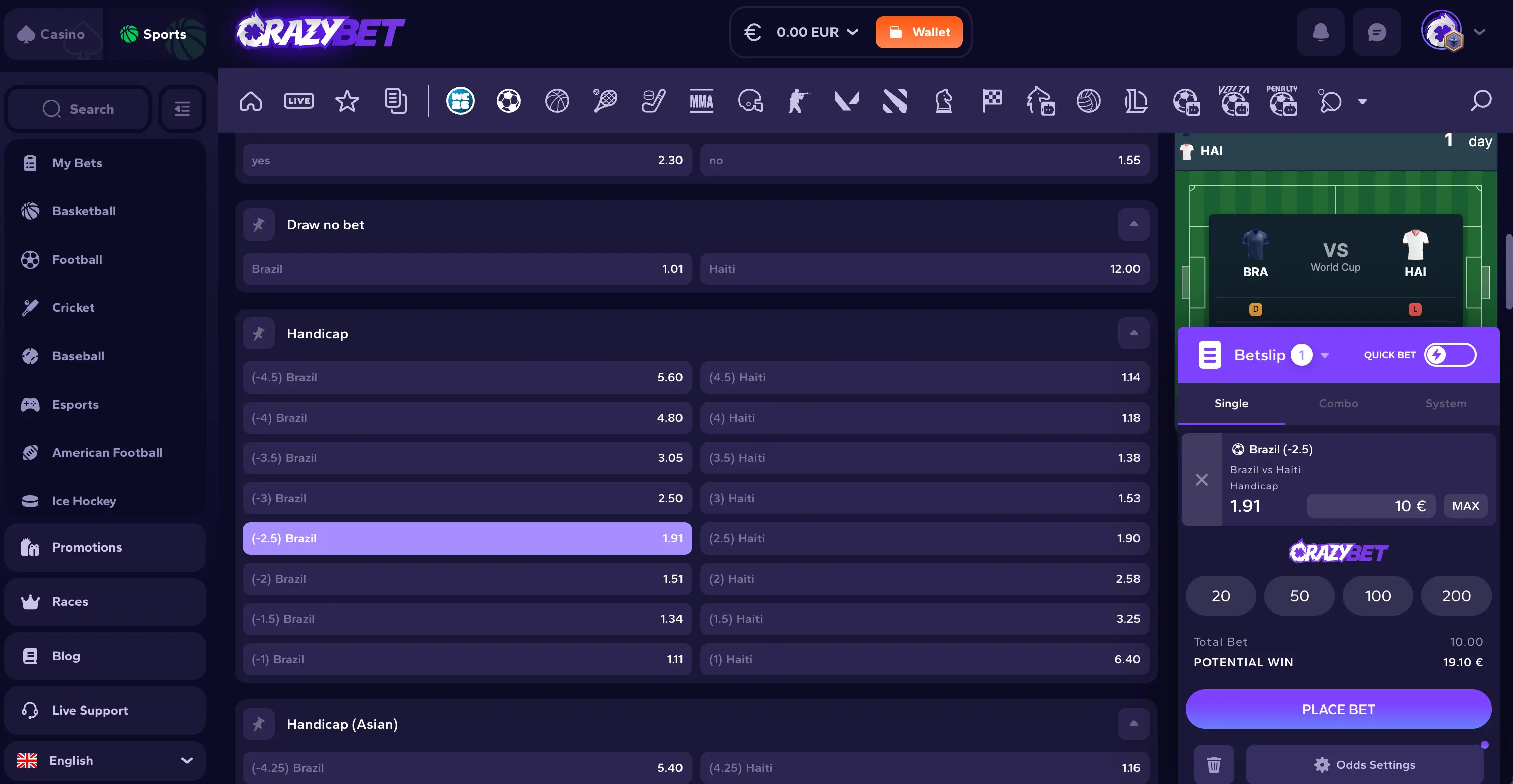This screenshot has height=784, width=1513.
Task: Open the sportsbook home icon
Action: click(x=251, y=101)
